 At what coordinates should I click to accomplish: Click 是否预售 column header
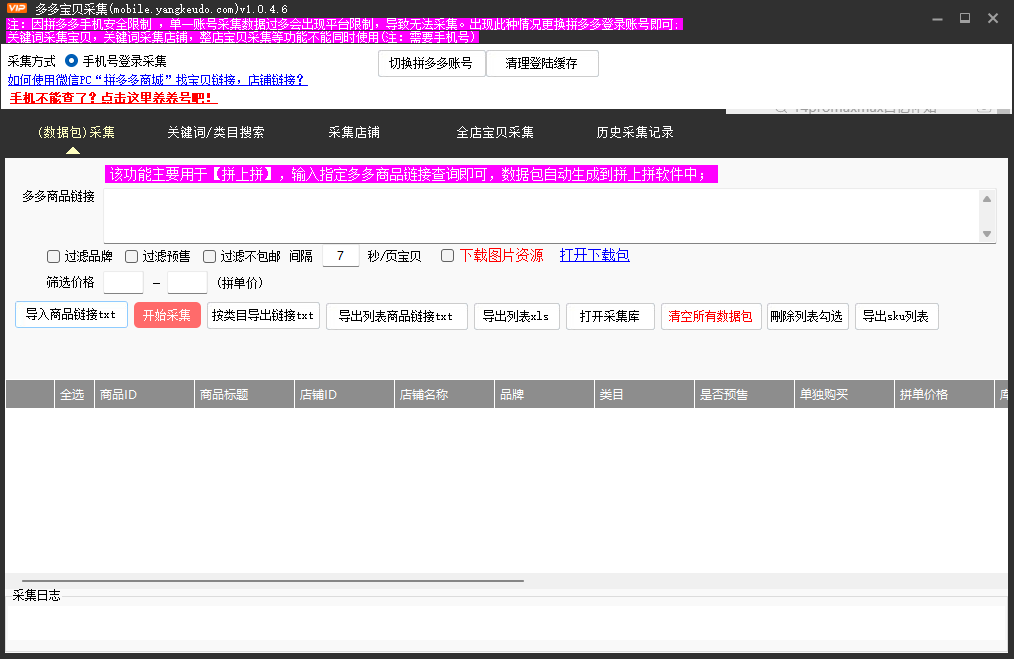pos(744,394)
